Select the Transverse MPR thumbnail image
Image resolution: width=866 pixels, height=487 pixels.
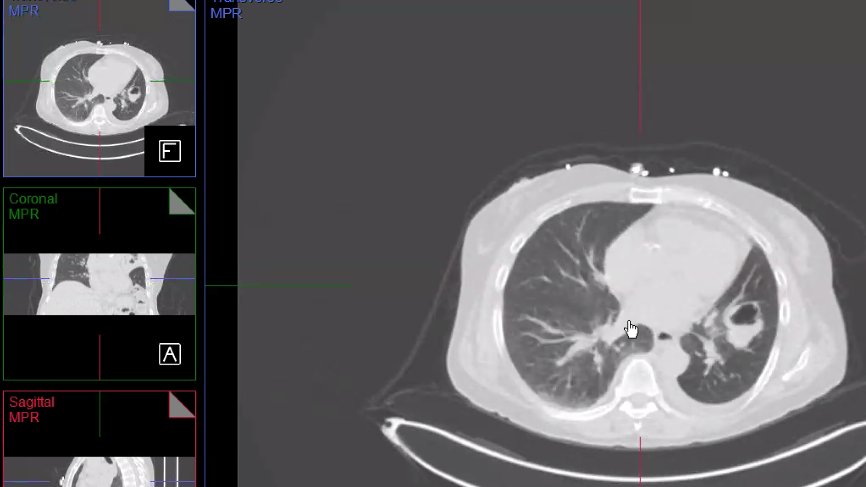[100, 88]
